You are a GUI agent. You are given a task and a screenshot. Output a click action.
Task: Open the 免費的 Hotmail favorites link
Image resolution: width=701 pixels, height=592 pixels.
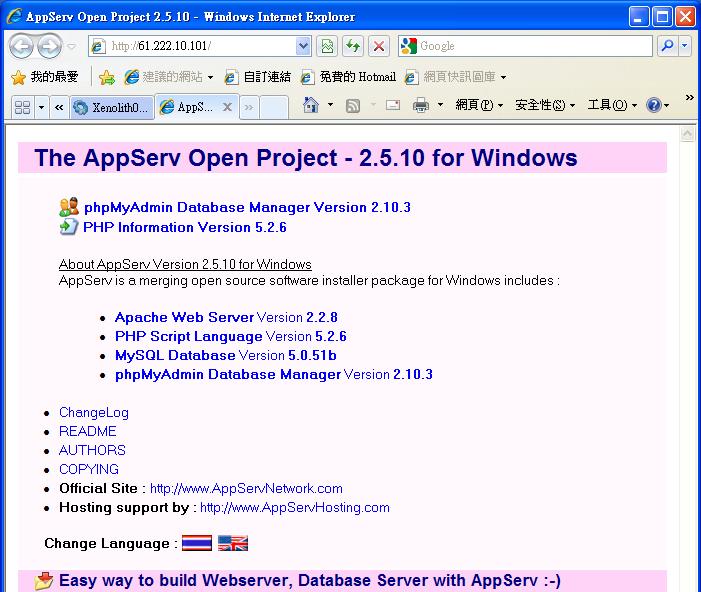(348, 77)
